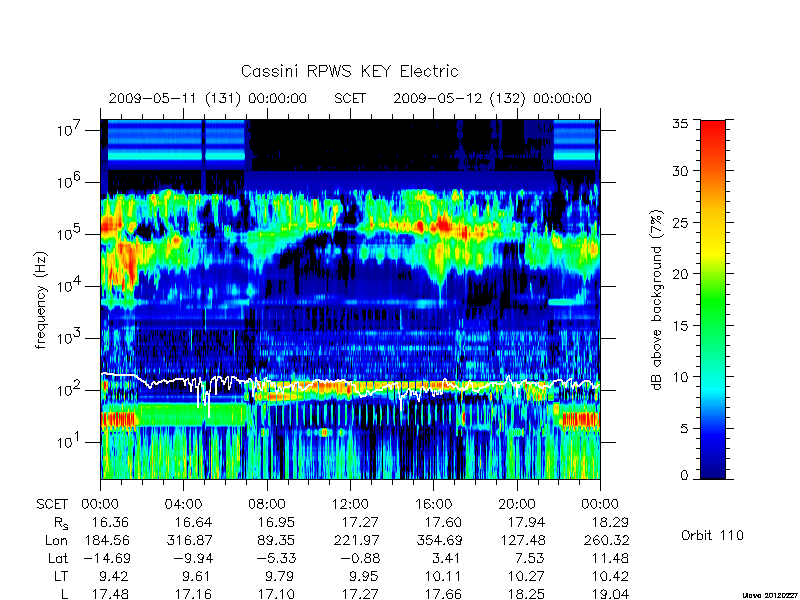Click the LT value 10.42

610,577
